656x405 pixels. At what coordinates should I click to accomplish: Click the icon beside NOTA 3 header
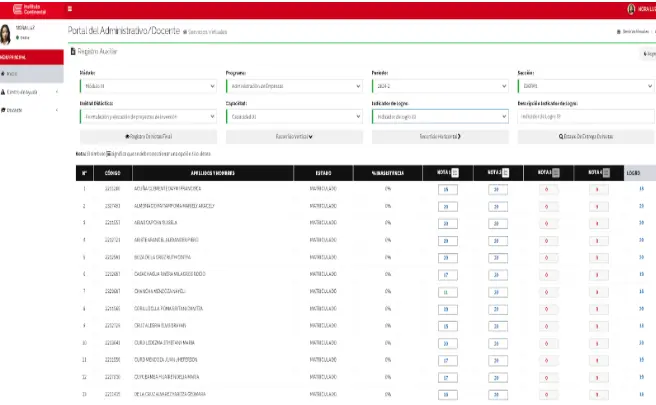pos(556,173)
